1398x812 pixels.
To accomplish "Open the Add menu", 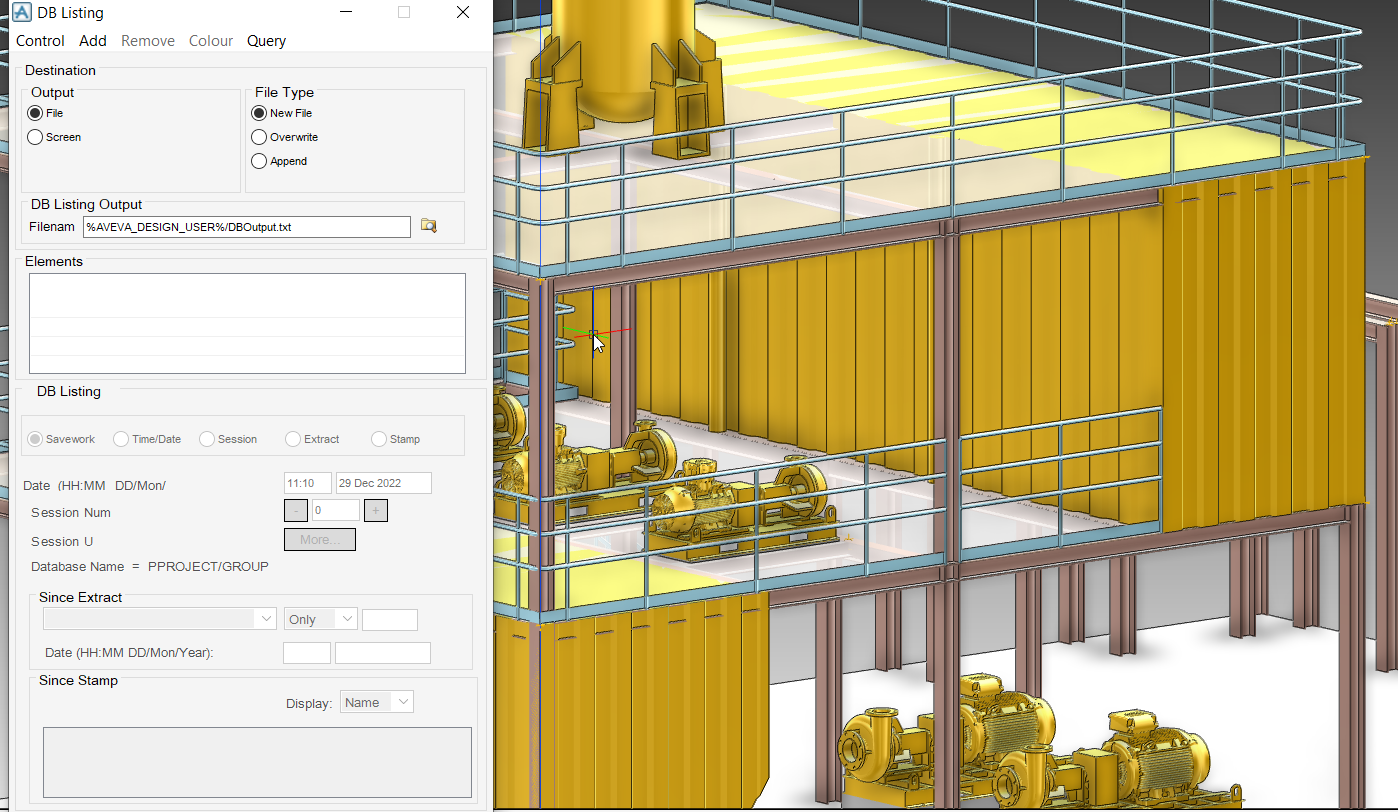I will click(92, 41).
